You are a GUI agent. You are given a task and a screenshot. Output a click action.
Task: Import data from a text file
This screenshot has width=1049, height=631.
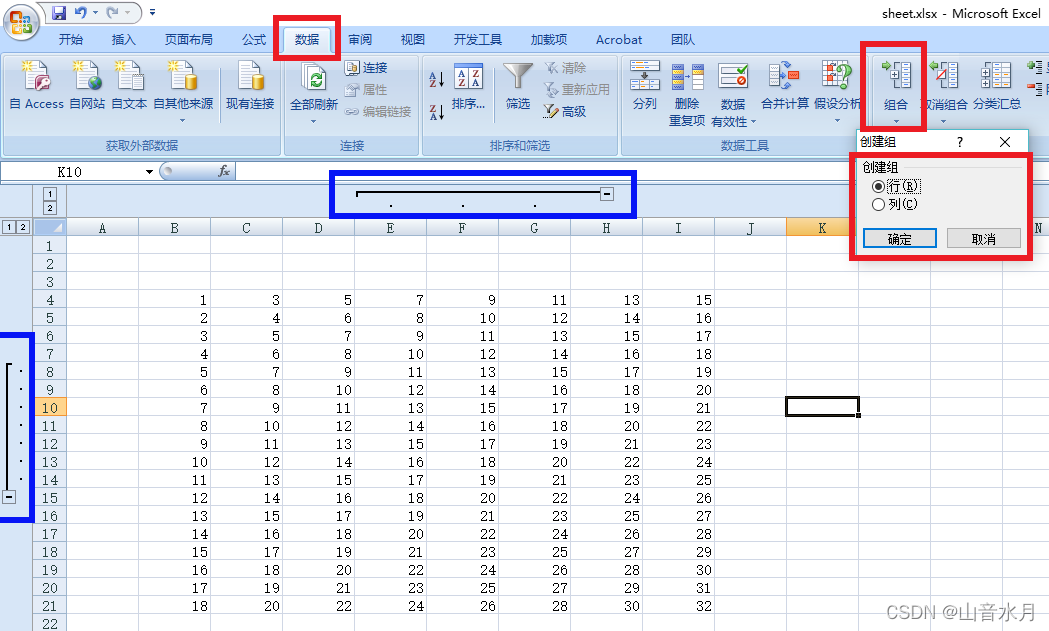[129, 85]
